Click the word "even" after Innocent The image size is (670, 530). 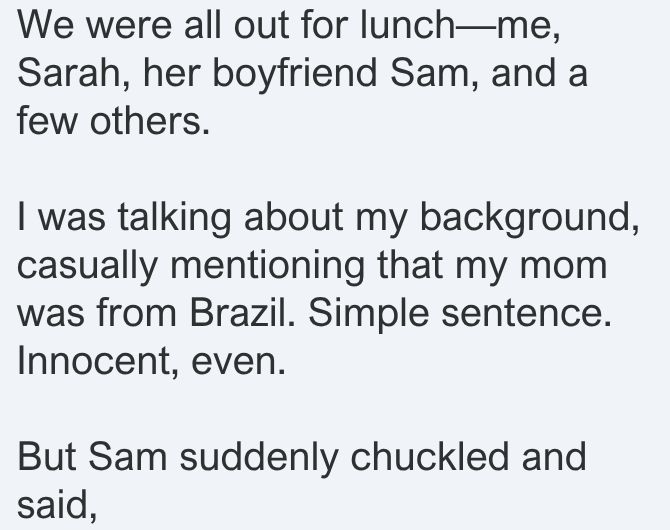(238, 361)
